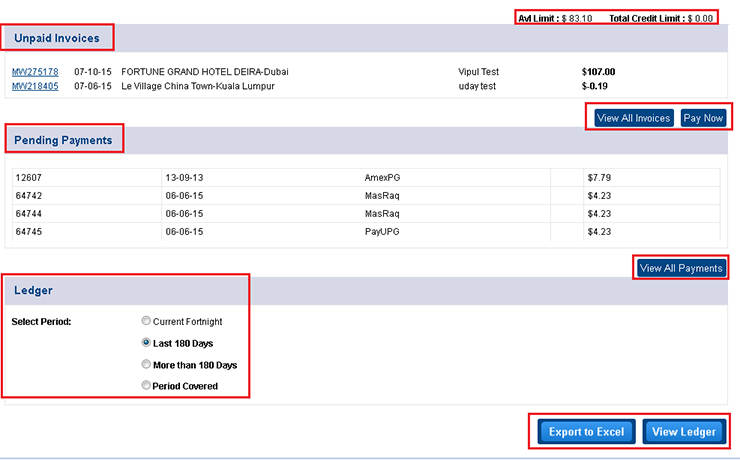The width and height of the screenshot is (740, 460).
Task: Click the Ledger section header
Action: 34,291
